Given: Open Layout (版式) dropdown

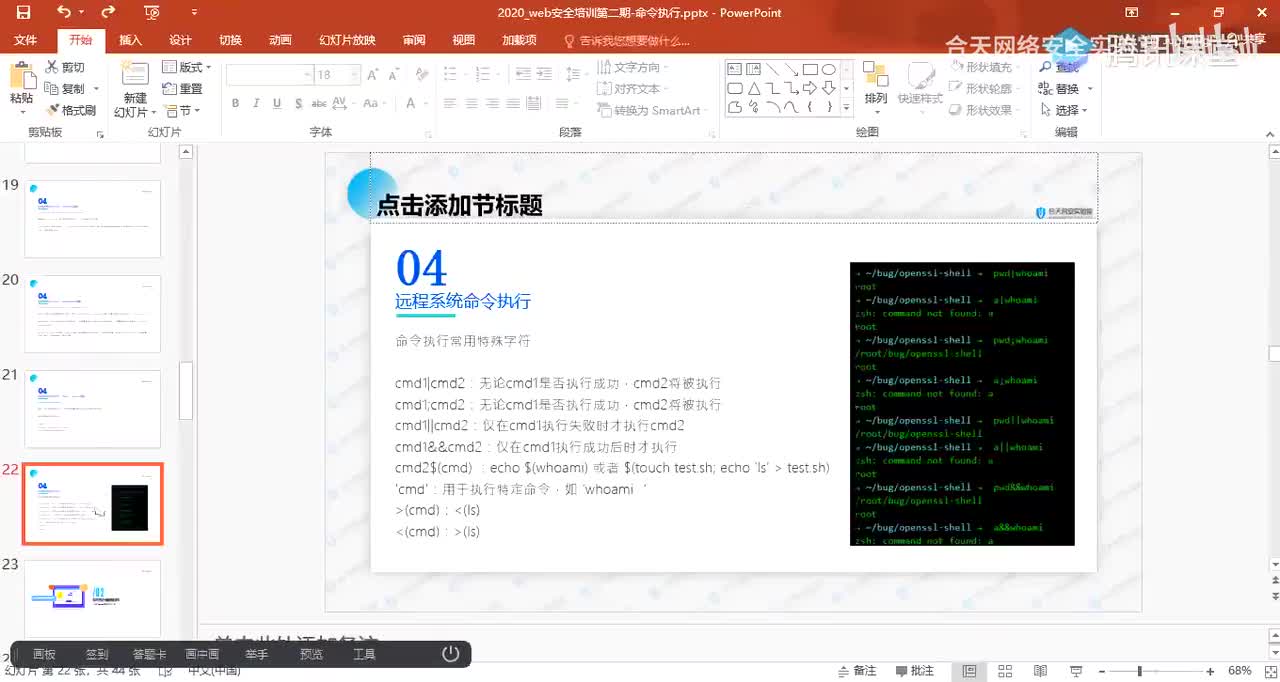Looking at the screenshot, I should (188, 67).
